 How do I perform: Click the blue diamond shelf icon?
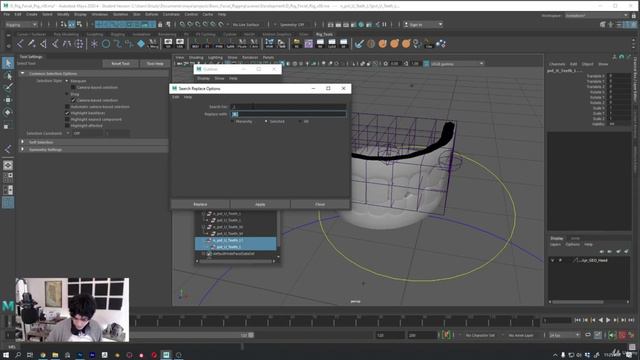(x=141, y=44)
